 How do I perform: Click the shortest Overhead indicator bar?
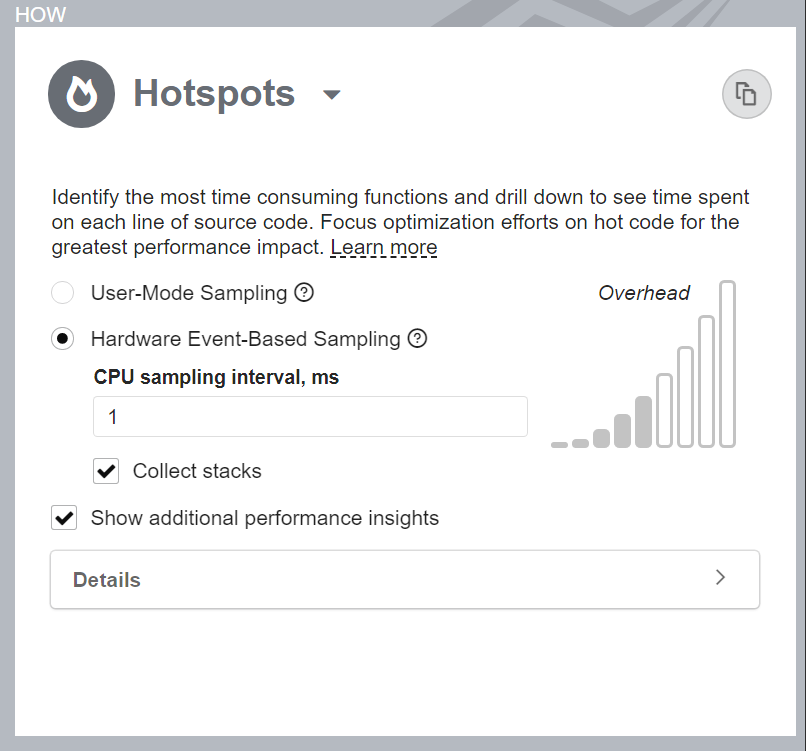click(559, 445)
